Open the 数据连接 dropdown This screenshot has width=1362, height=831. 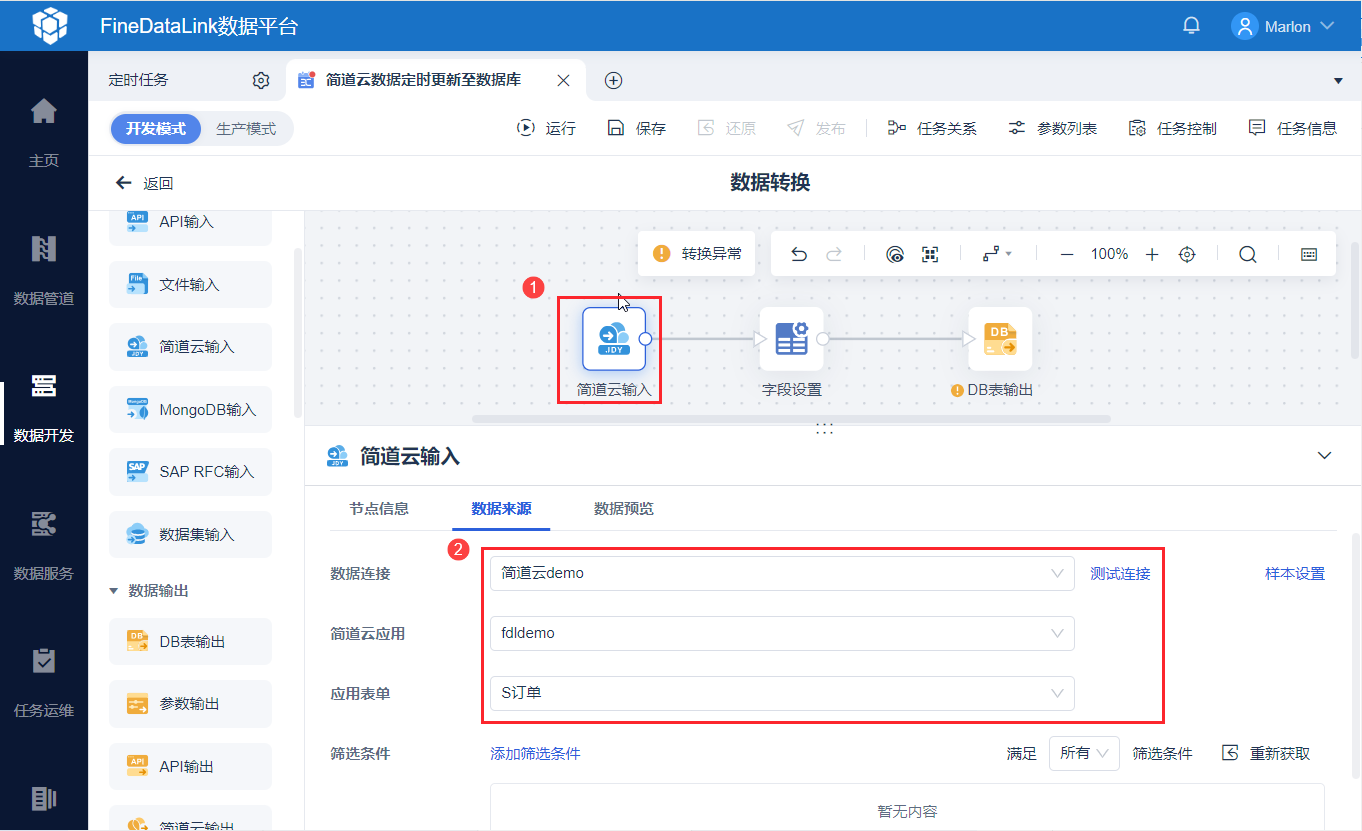click(x=782, y=574)
